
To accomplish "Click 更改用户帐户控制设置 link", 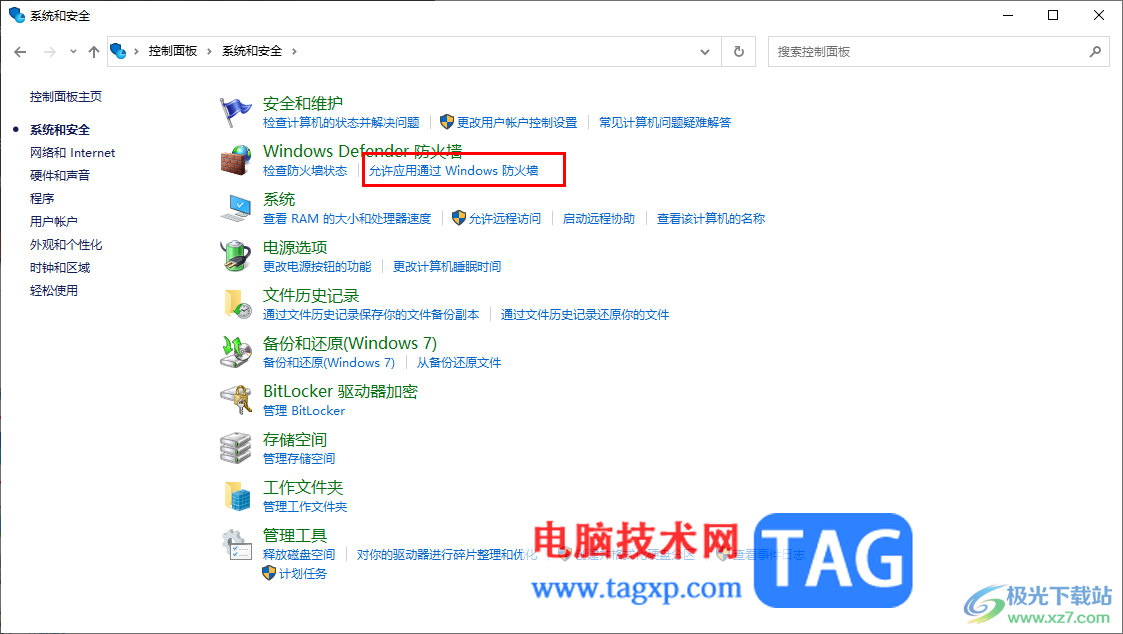I will pyautogui.click(x=517, y=123).
